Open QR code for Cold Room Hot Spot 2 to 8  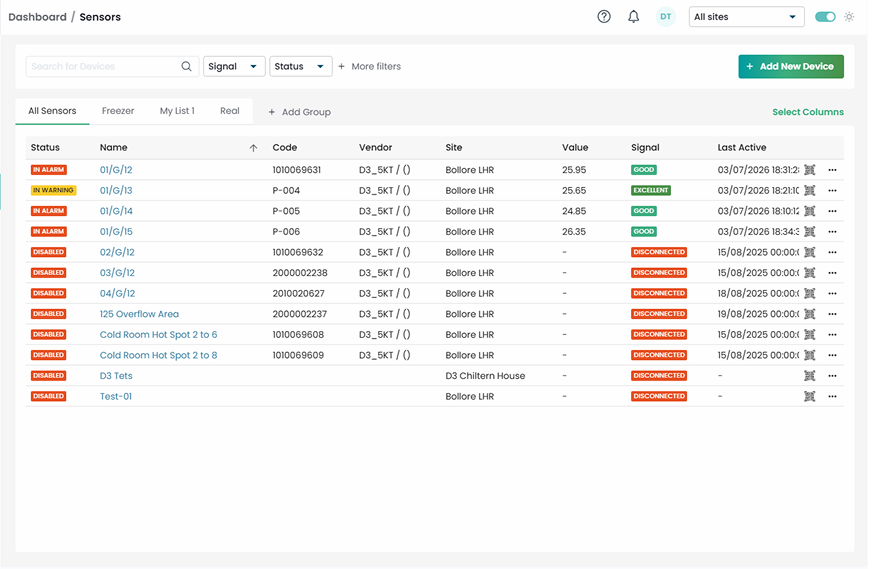(x=809, y=356)
